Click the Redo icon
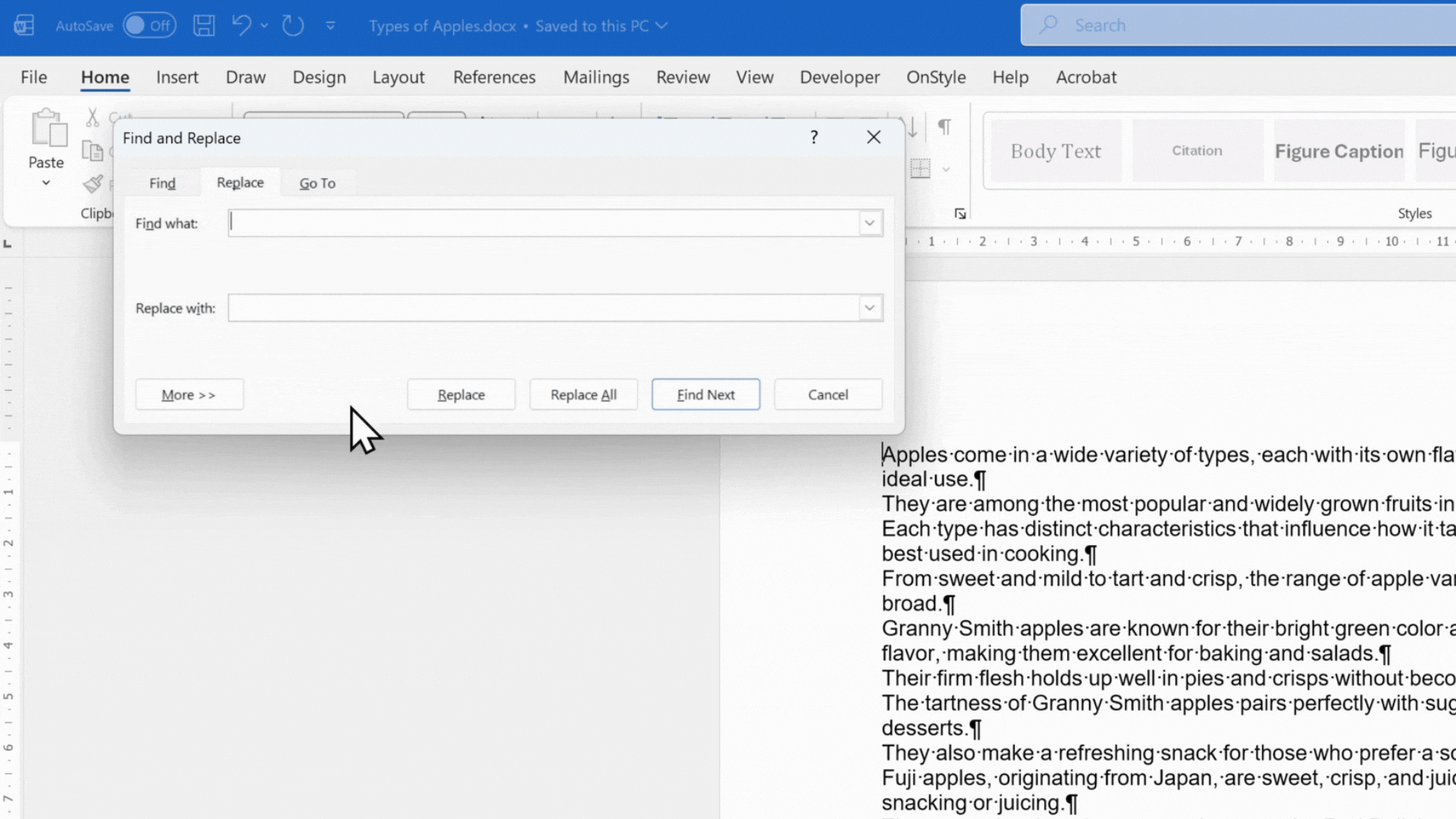Image resolution: width=1456 pixels, height=819 pixels. [293, 25]
